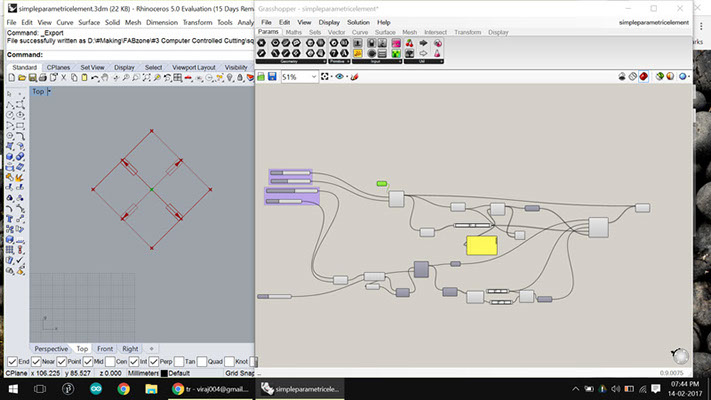The width and height of the screenshot is (711, 400).
Task: Click the sketch brush icon in Grasshopper toolbar
Action: pyautogui.click(x=355, y=77)
